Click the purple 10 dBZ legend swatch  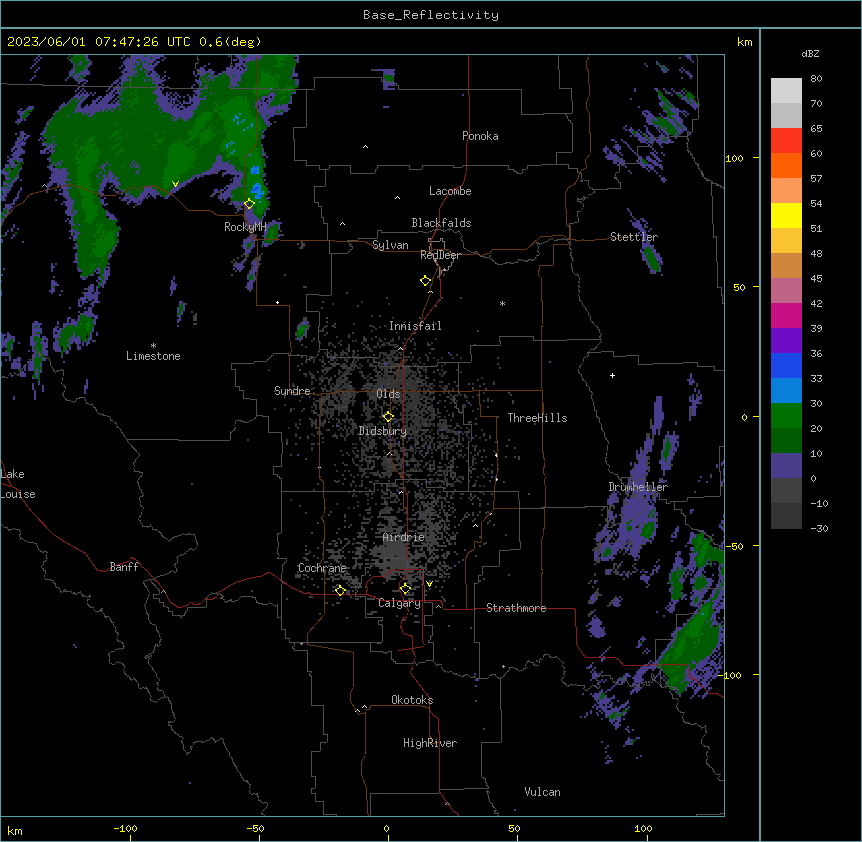click(x=786, y=466)
